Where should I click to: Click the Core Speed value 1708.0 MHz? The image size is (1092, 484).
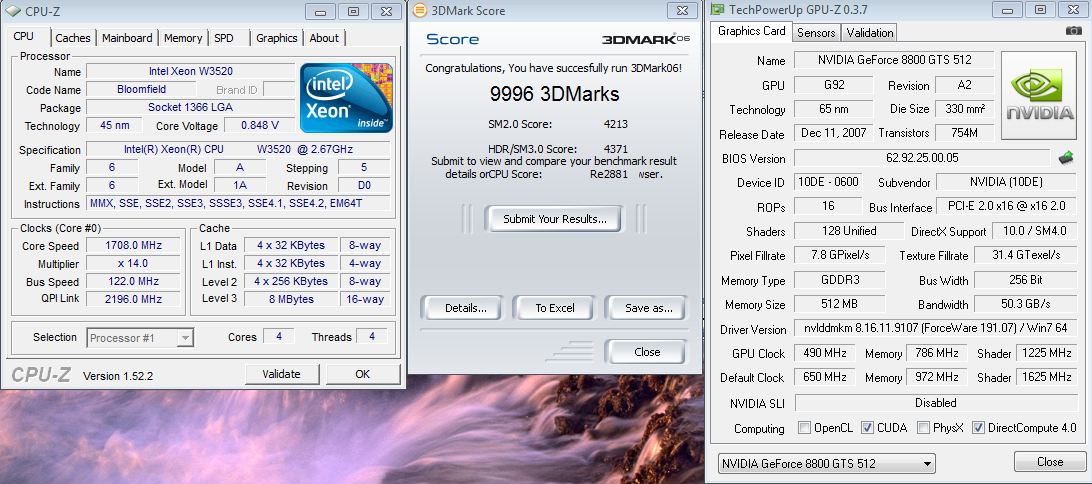133,246
